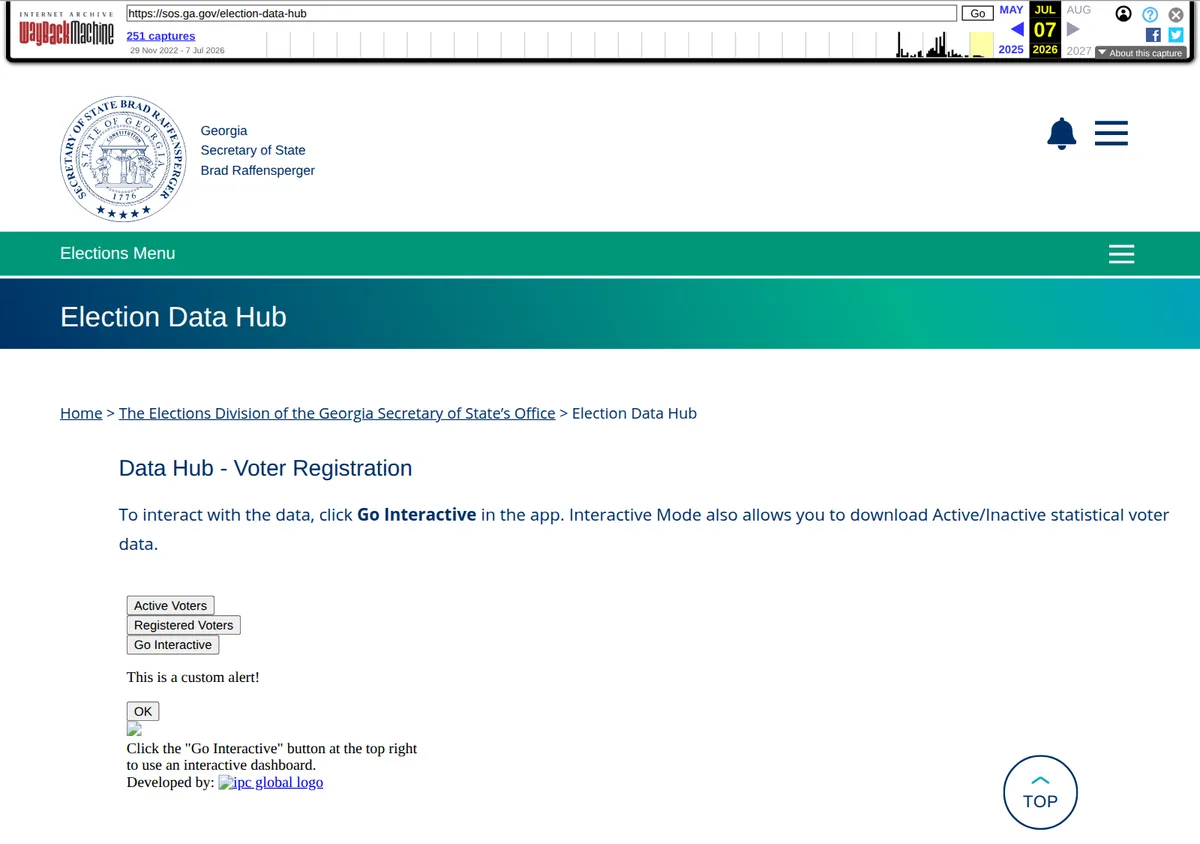Screen dimensions: 1200x844
Task: Click Georgia Secretary of State header text
Action: (257, 151)
